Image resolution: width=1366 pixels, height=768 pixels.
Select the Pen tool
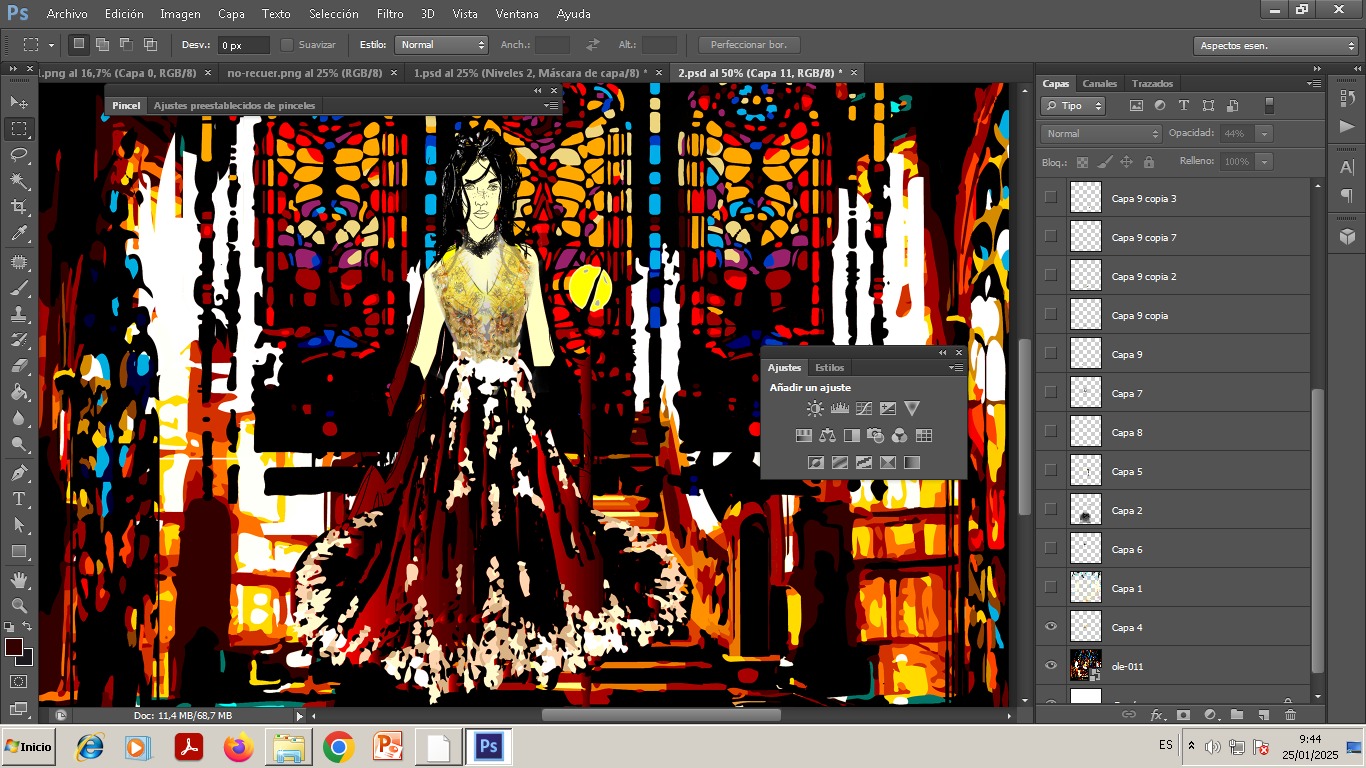coord(19,472)
